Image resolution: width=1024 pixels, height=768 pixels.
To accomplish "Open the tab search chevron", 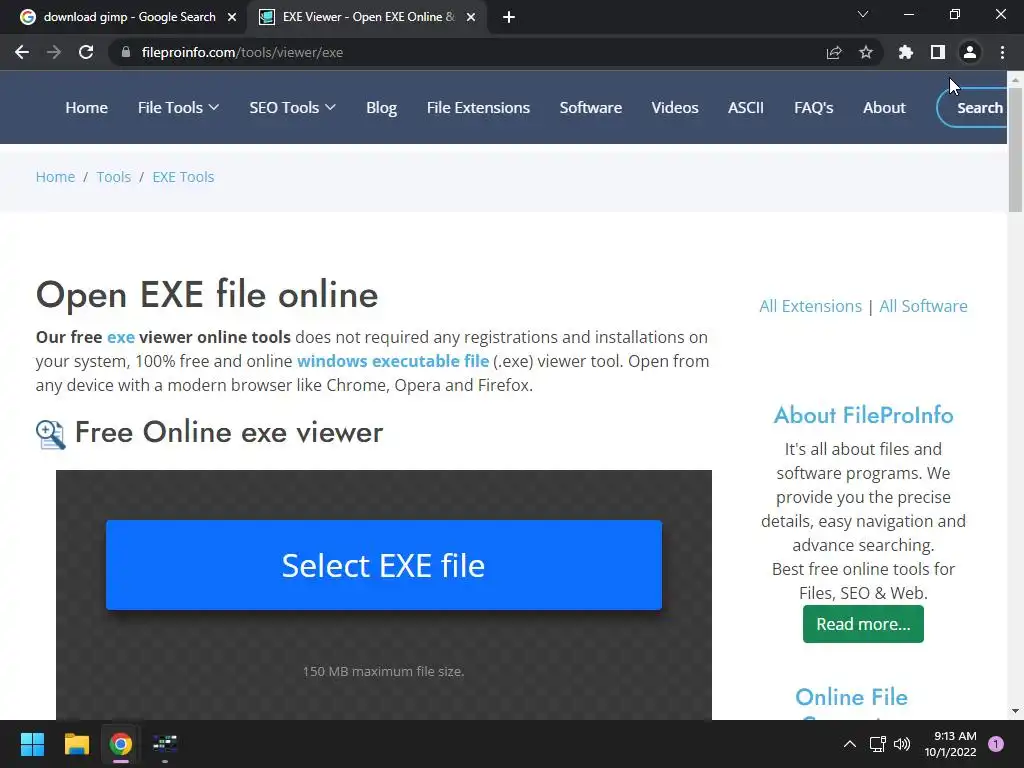I will tap(863, 14).
